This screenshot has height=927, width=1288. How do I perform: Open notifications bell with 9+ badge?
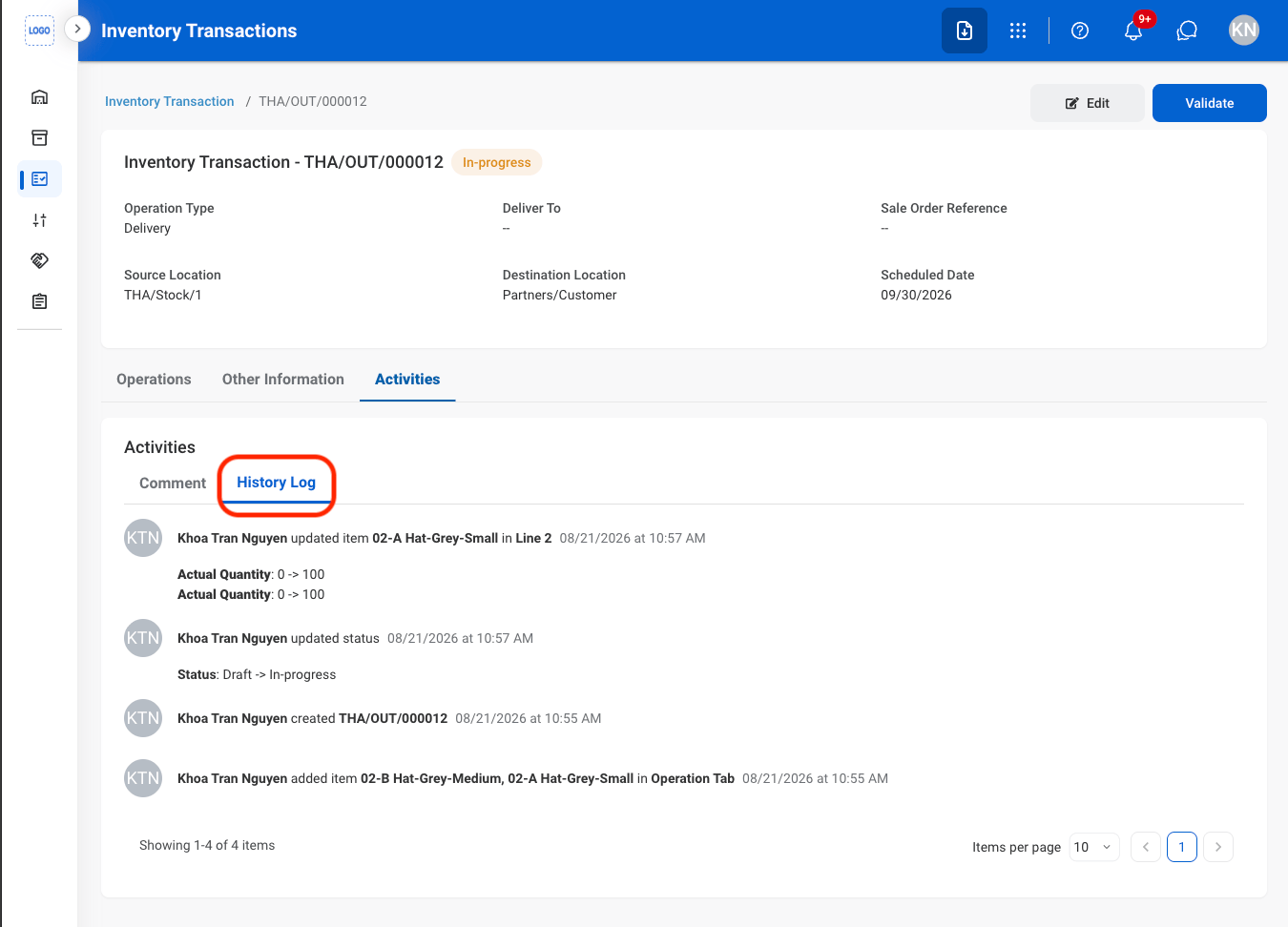(1133, 31)
